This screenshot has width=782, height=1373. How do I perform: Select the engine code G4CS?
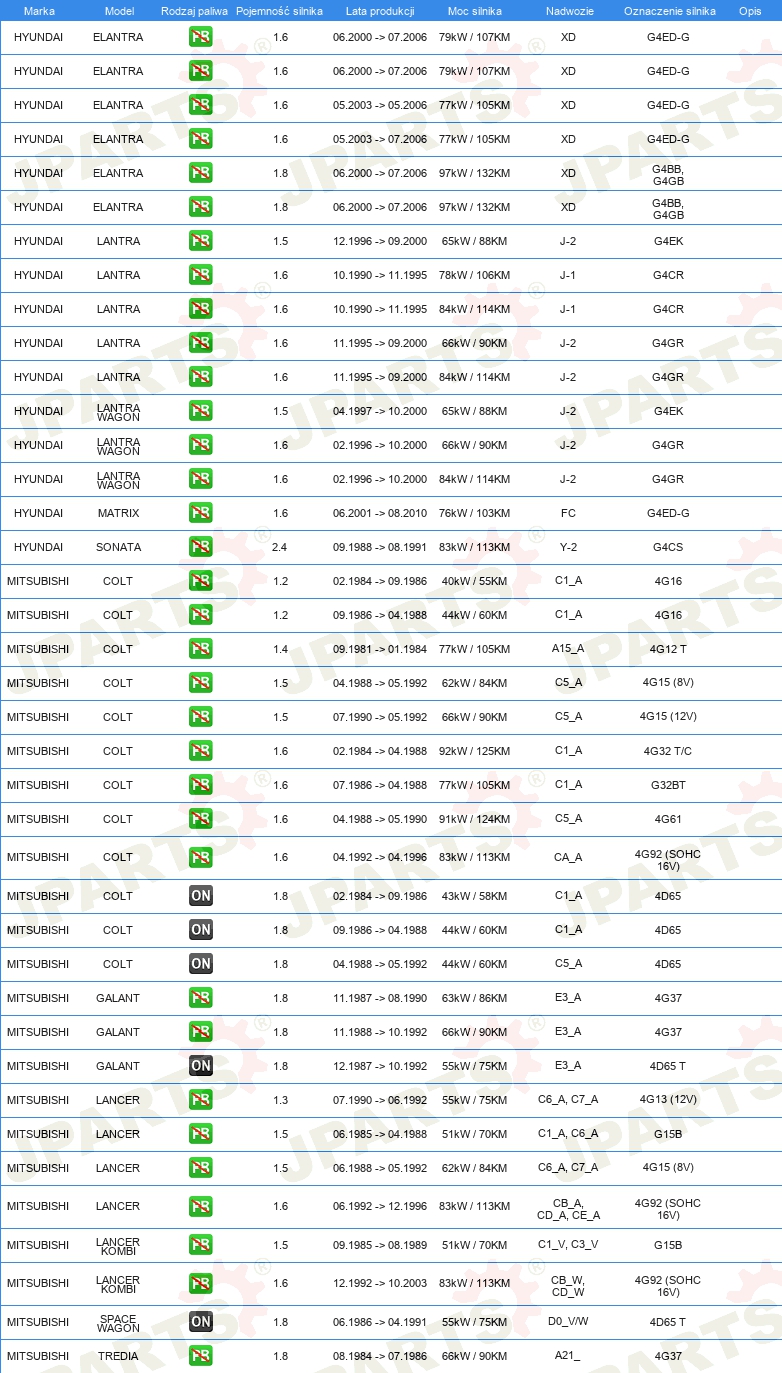pyautogui.click(x=668, y=547)
